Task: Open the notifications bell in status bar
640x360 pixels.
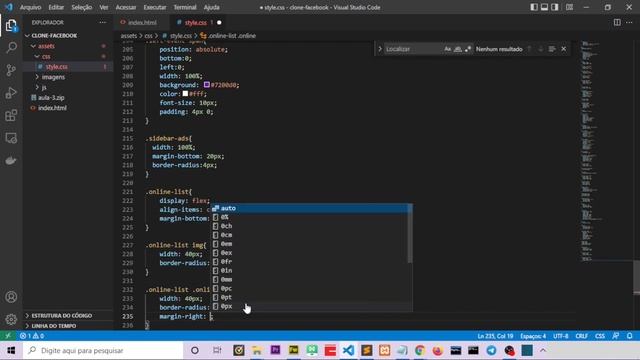Action: (x=629, y=336)
